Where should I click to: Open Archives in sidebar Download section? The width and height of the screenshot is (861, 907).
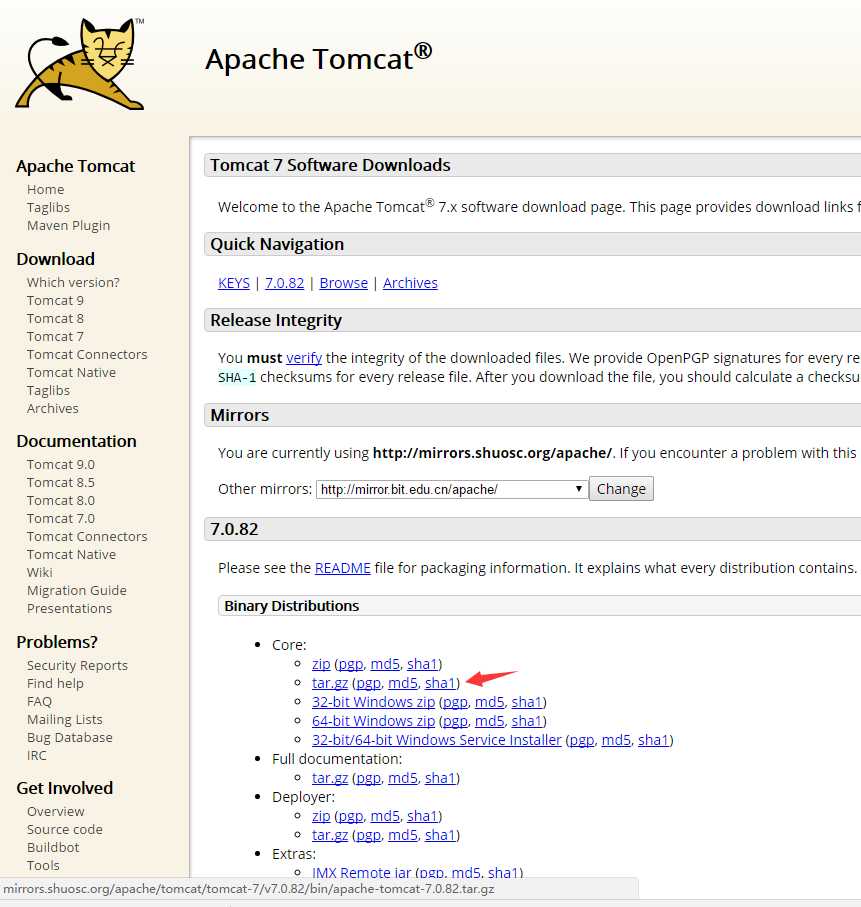(x=53, y=408)
